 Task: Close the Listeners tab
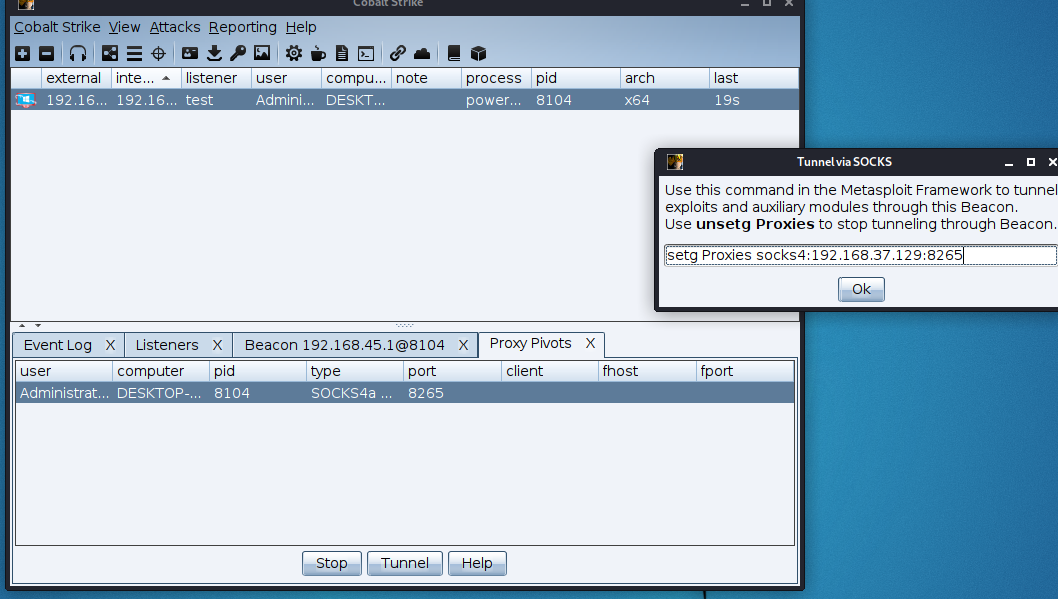217,345
